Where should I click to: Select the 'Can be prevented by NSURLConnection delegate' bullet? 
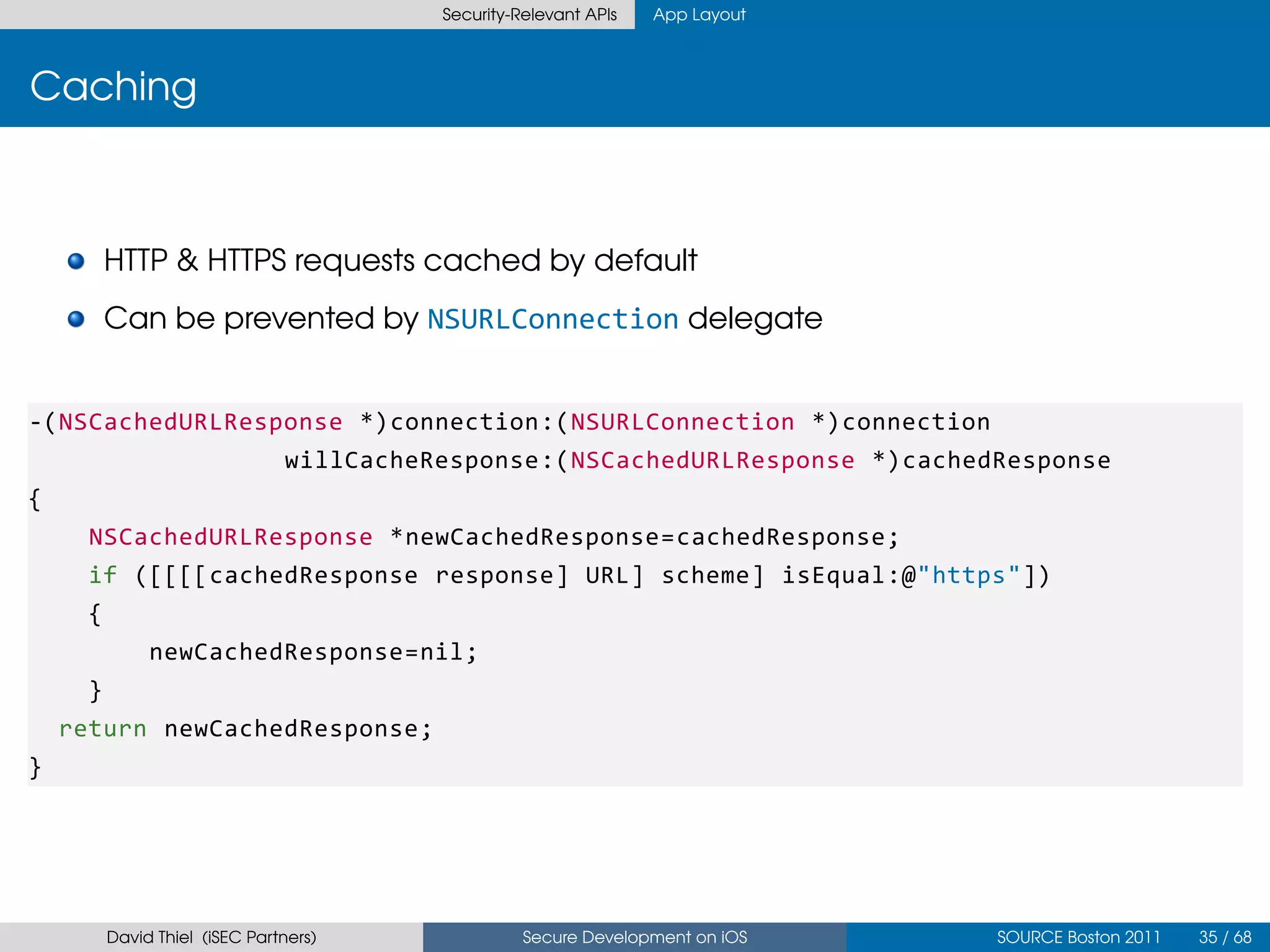(x=463, y=319)
